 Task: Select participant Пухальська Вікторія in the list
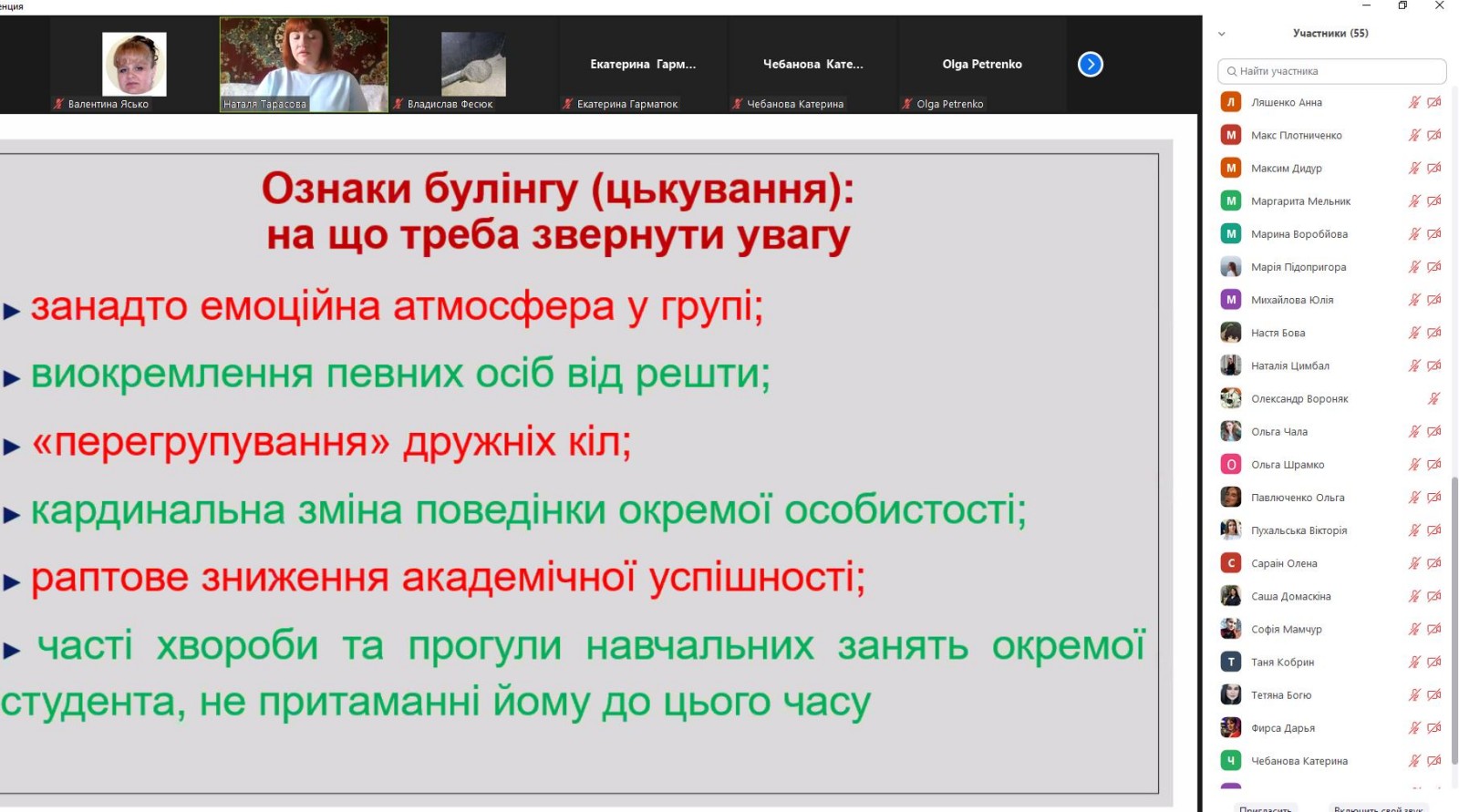[1299, 530]
